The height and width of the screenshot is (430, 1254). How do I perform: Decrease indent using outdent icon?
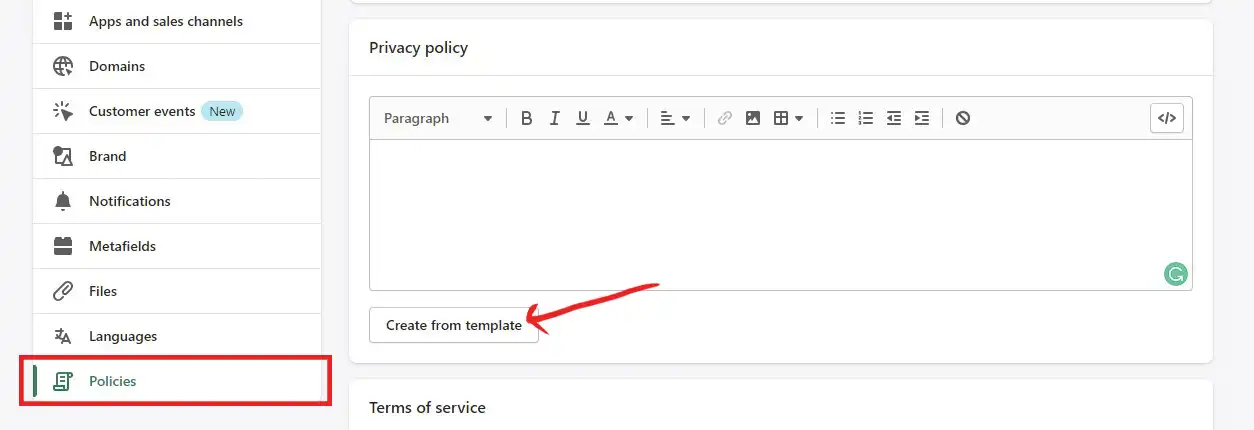pos(894,118)
